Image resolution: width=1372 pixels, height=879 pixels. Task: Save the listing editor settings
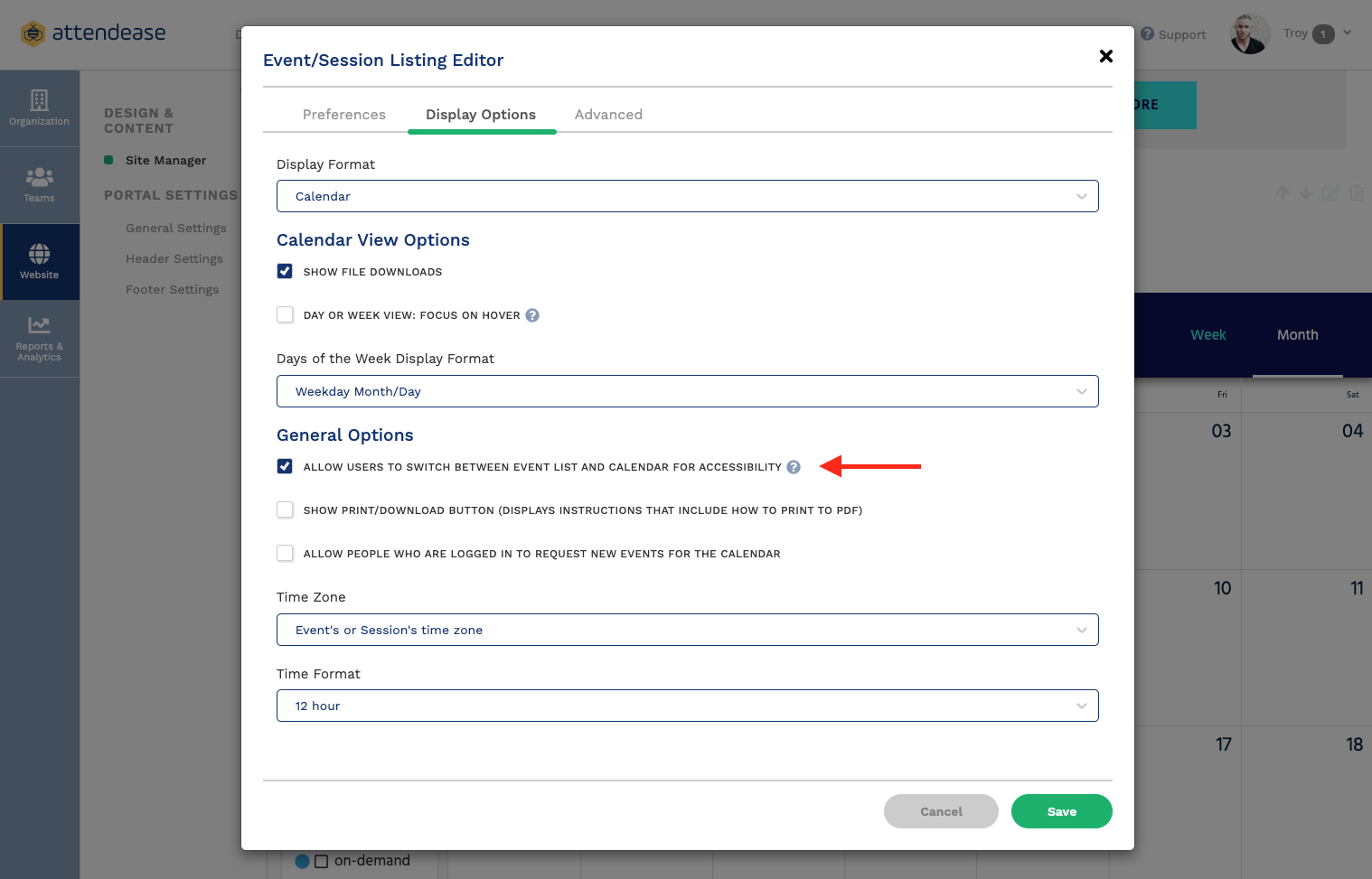(1061, 811)
